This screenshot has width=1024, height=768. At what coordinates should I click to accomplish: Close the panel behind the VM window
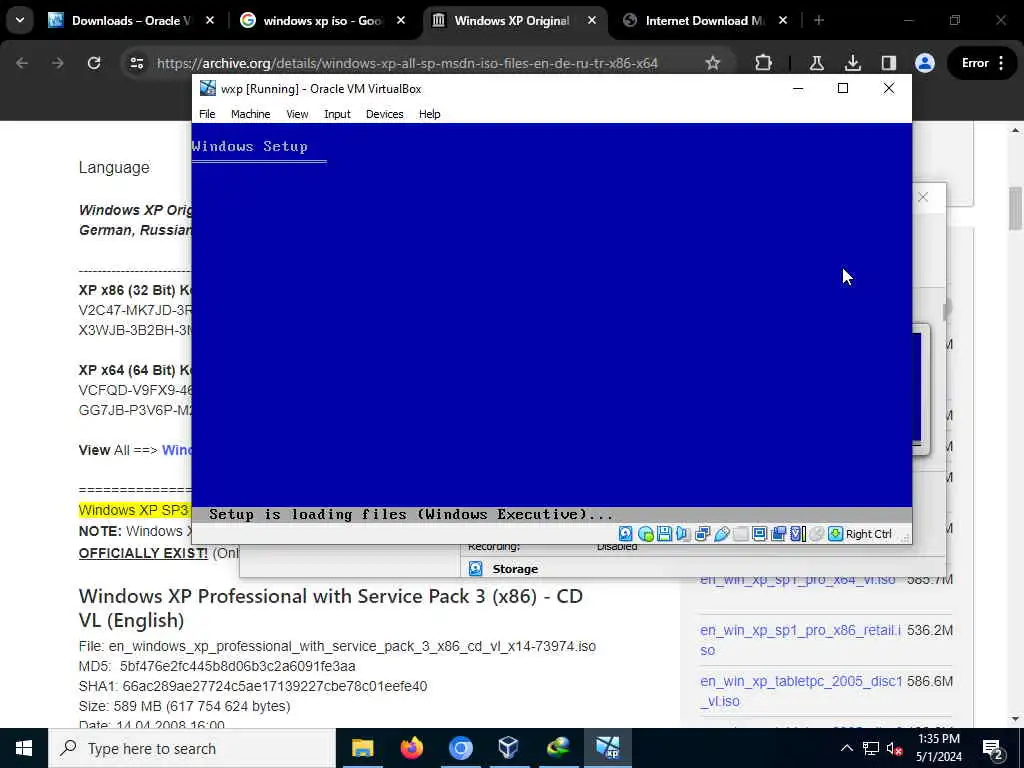click(923, 197)
